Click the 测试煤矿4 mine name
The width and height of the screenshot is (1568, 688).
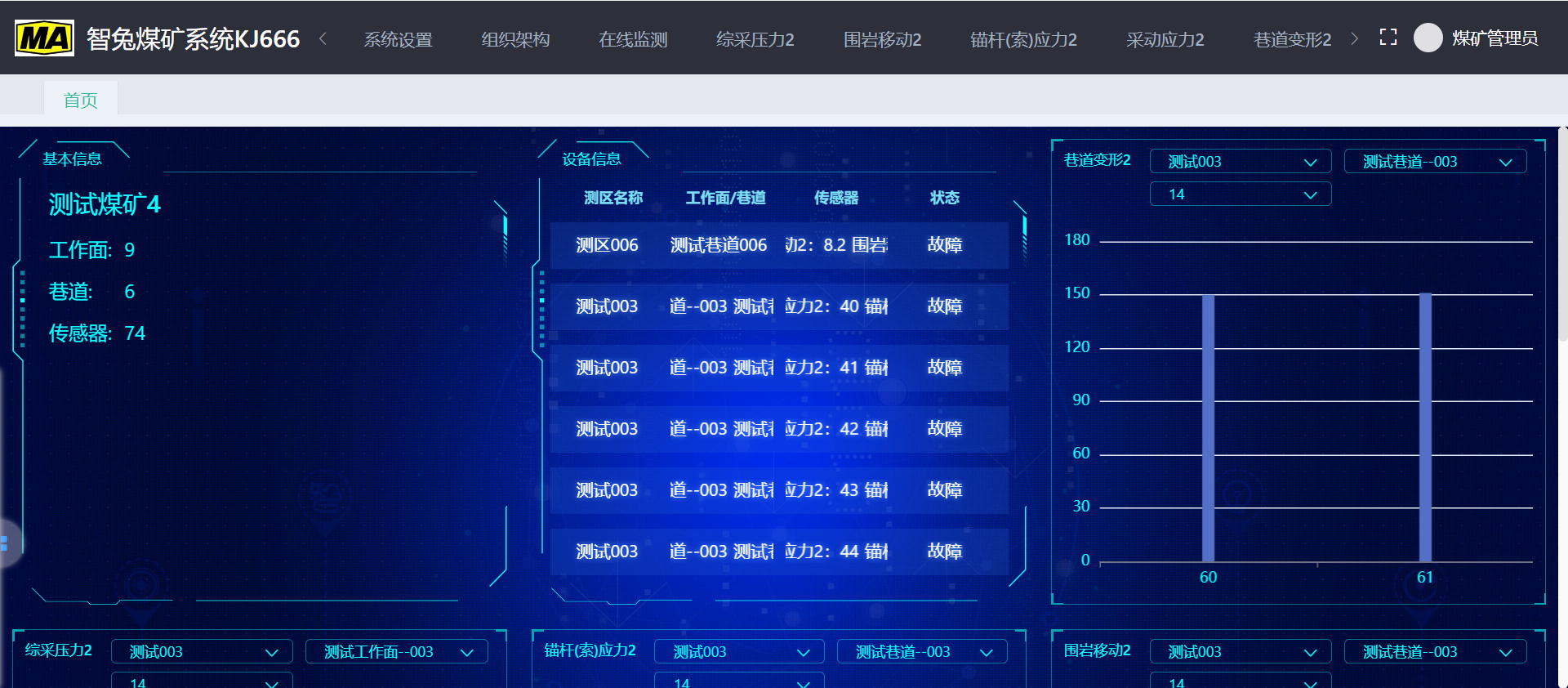tap(105, 203)
